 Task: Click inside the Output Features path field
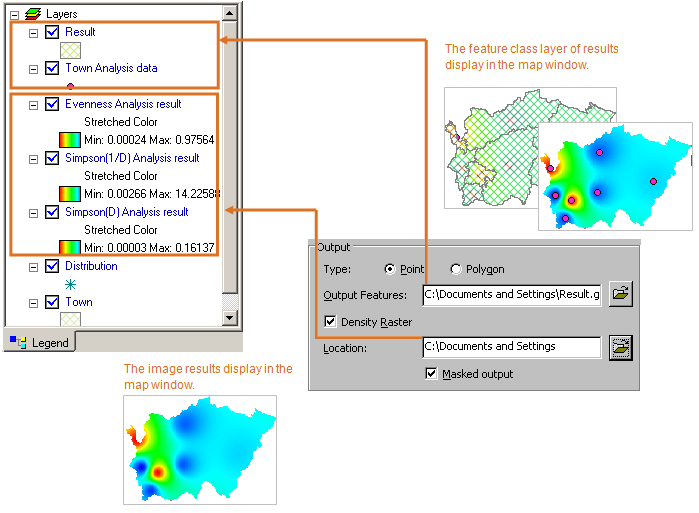point(511,294)
